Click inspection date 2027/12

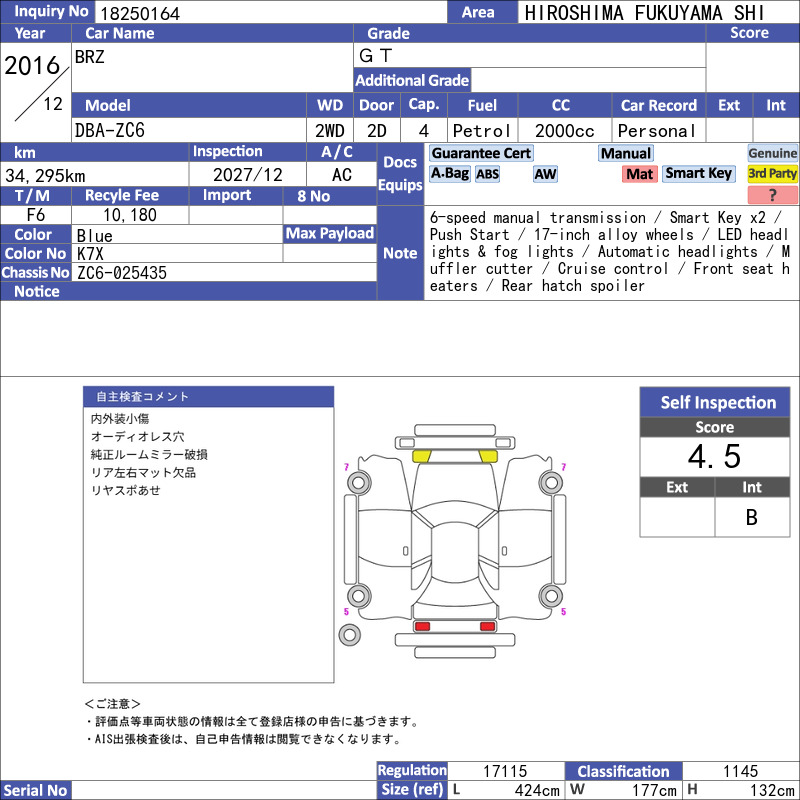click(x=247, y=175)
